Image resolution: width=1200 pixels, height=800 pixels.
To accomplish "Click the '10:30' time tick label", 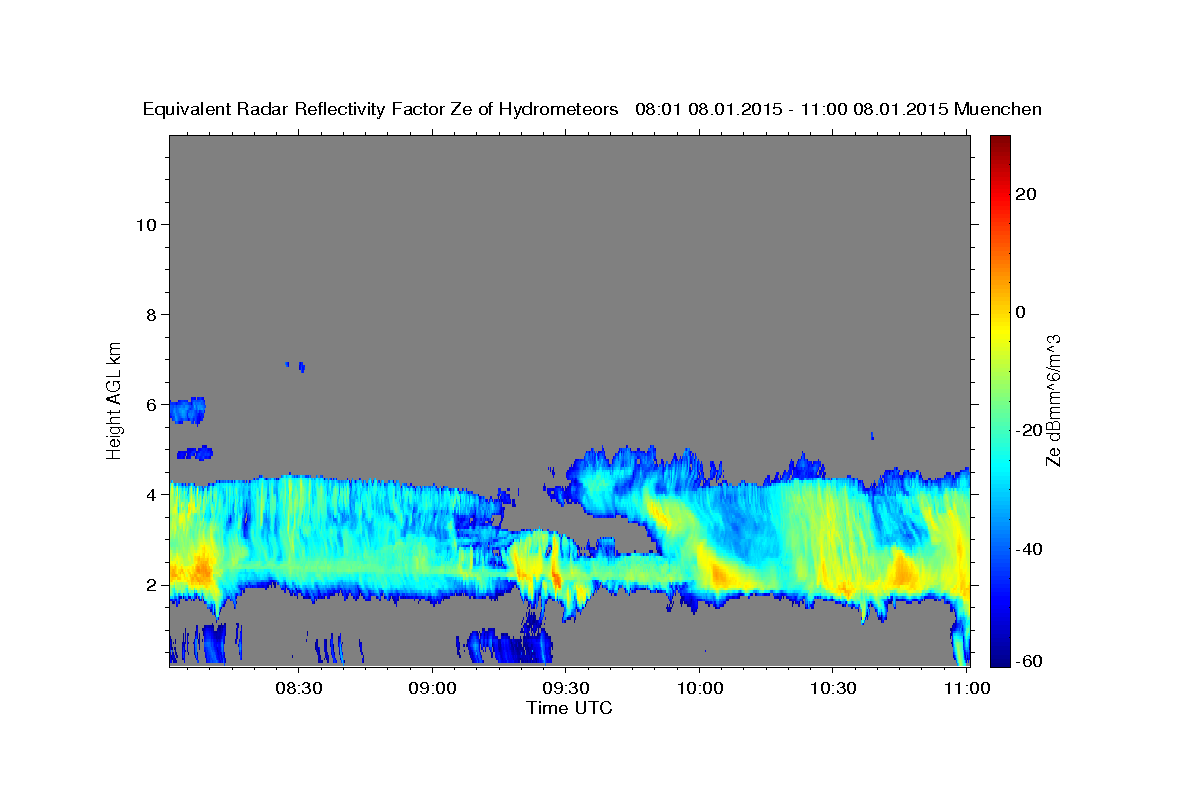I will coord(833,688).
